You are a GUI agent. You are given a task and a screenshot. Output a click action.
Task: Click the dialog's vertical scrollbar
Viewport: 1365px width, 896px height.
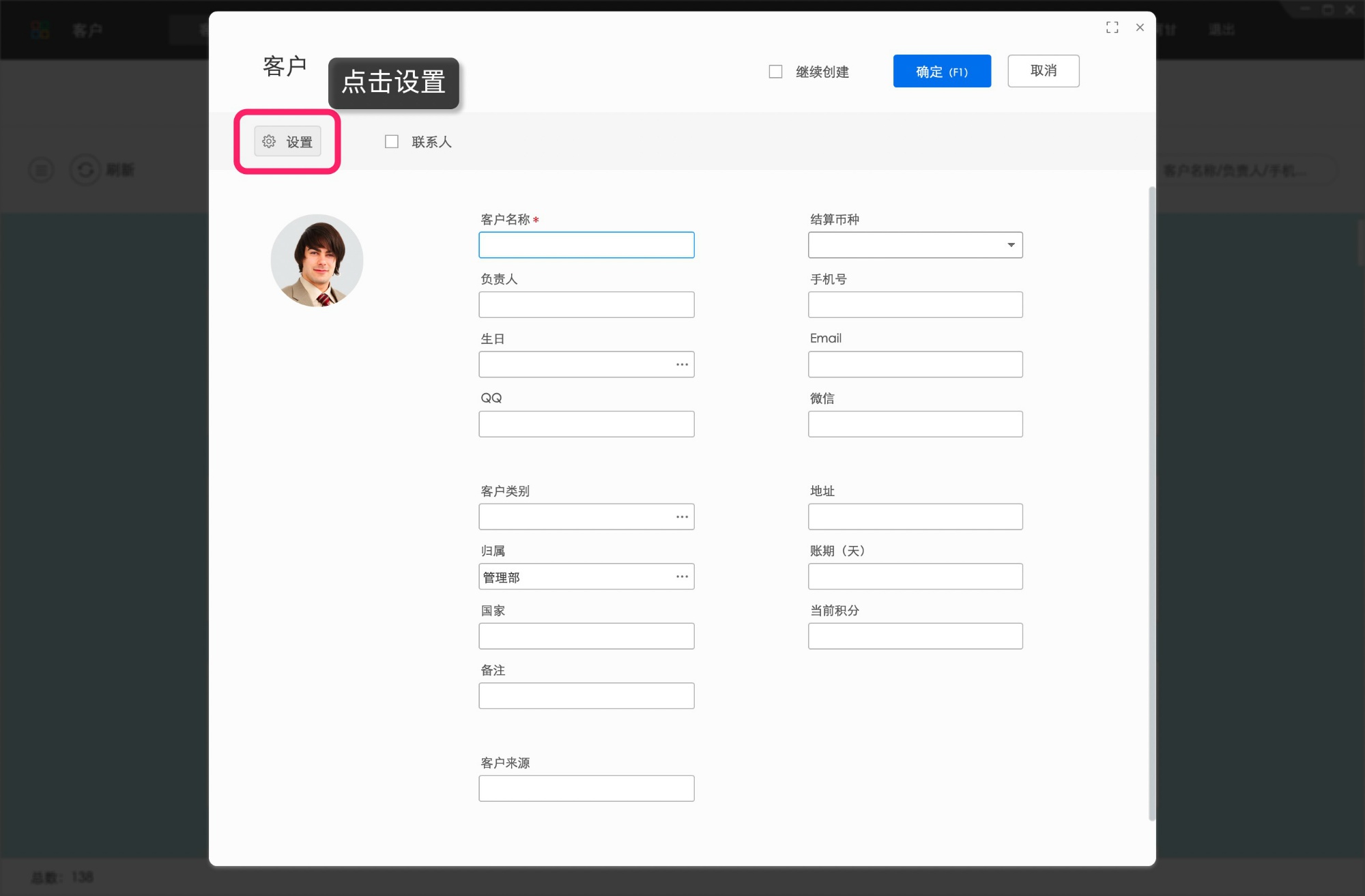tap(1152, 504)
